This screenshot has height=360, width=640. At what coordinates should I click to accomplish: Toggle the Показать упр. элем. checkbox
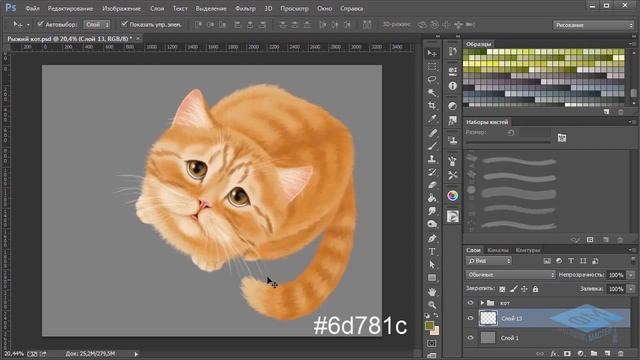pyautogui.click(x=124, y=24)
